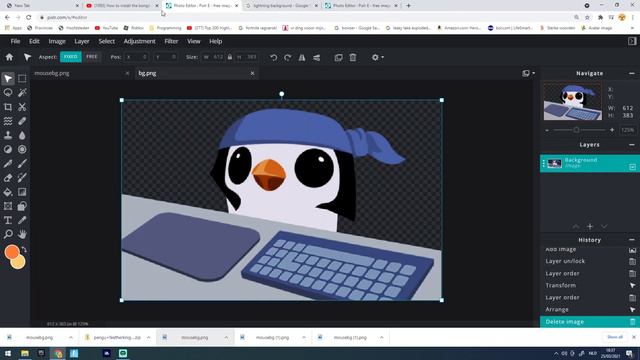Click the Home icon in options bar
Screen dimensions: 640x360
click(9, 57)
